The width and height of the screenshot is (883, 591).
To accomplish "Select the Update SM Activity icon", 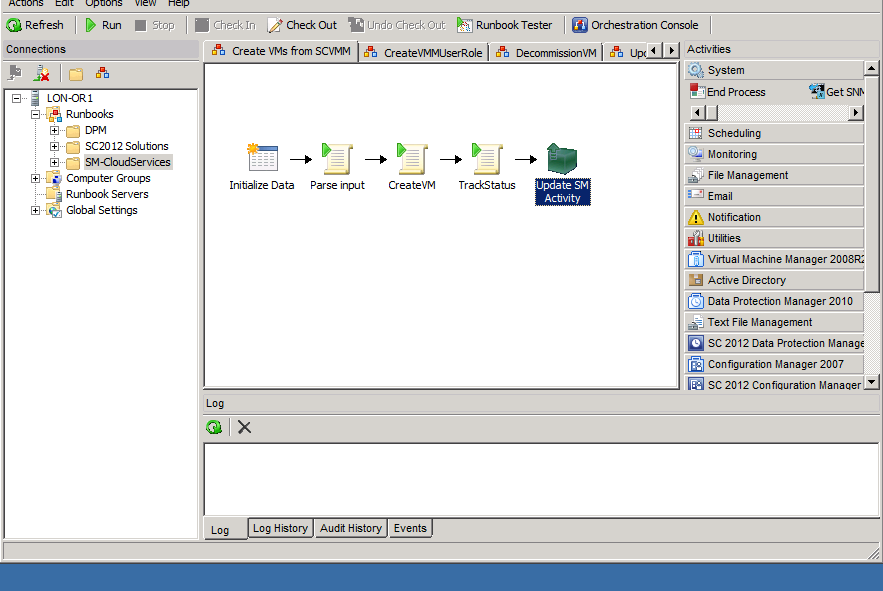I will (562, 158).
